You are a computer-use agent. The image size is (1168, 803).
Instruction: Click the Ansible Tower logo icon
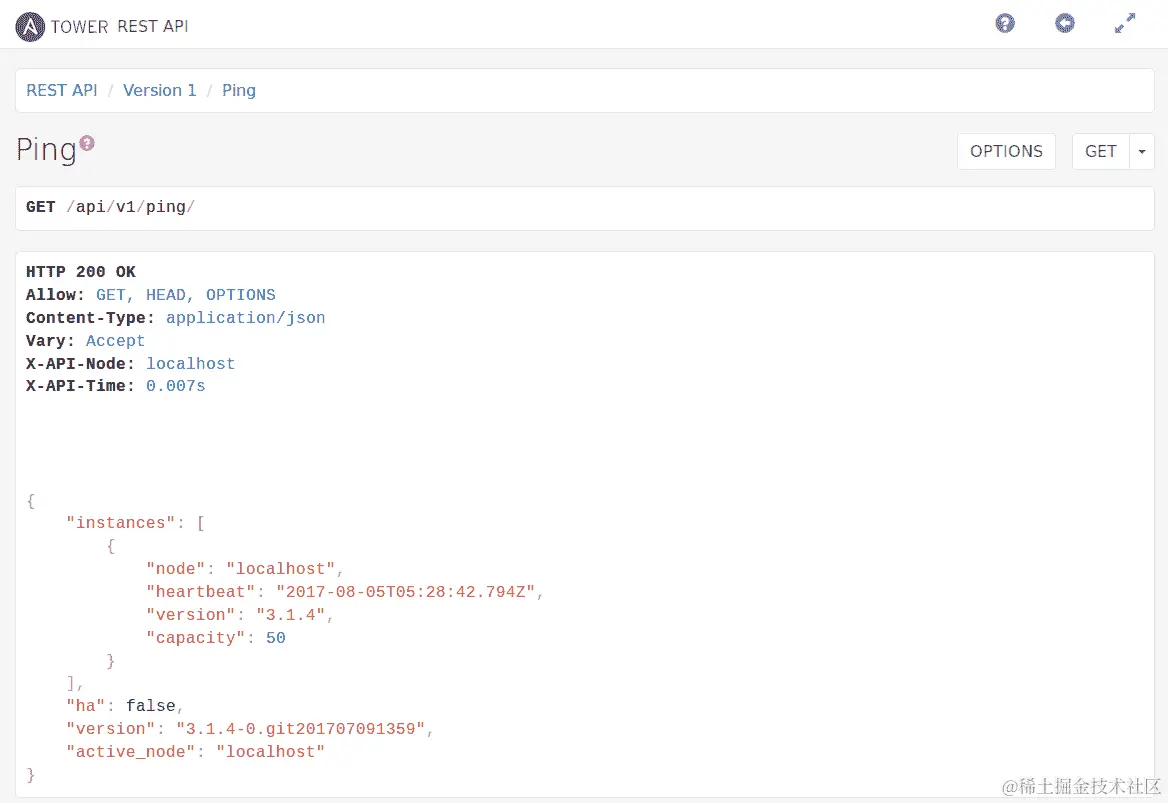(x=30, y=26)
